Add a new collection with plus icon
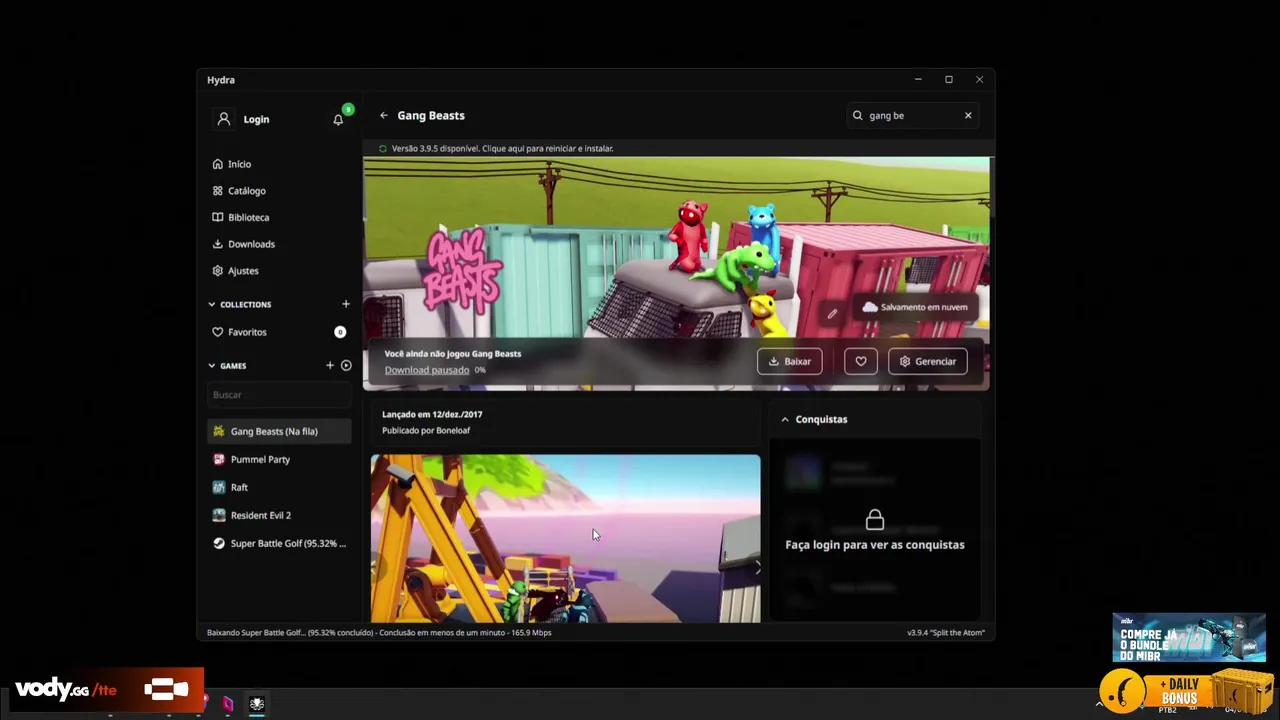Image resolution: width=1280 pixels, height=720 pixels. [346, 304]
